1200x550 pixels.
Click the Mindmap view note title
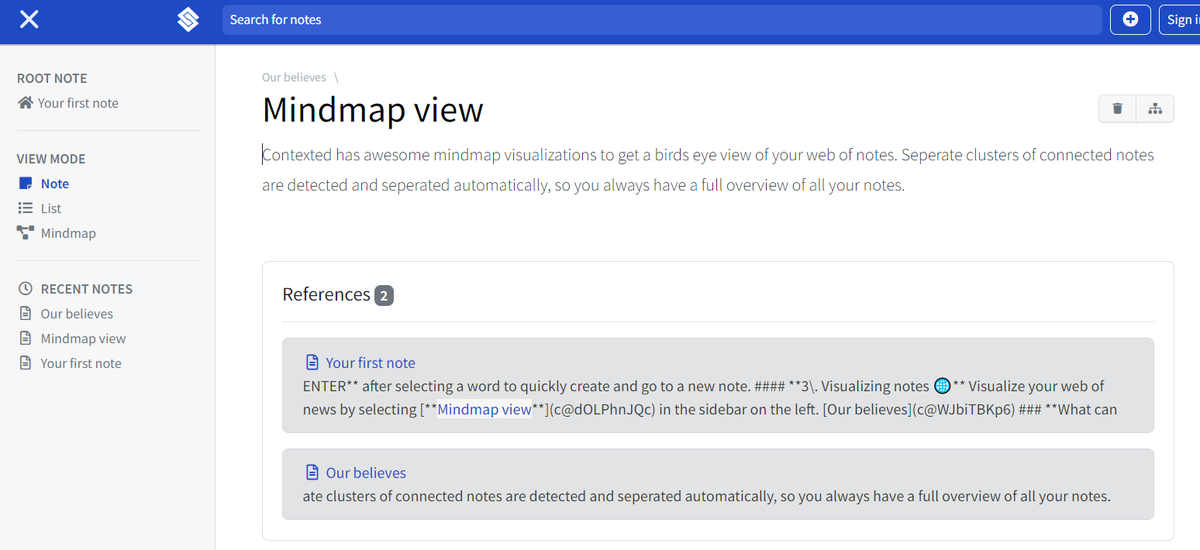[x=373, y=110]
